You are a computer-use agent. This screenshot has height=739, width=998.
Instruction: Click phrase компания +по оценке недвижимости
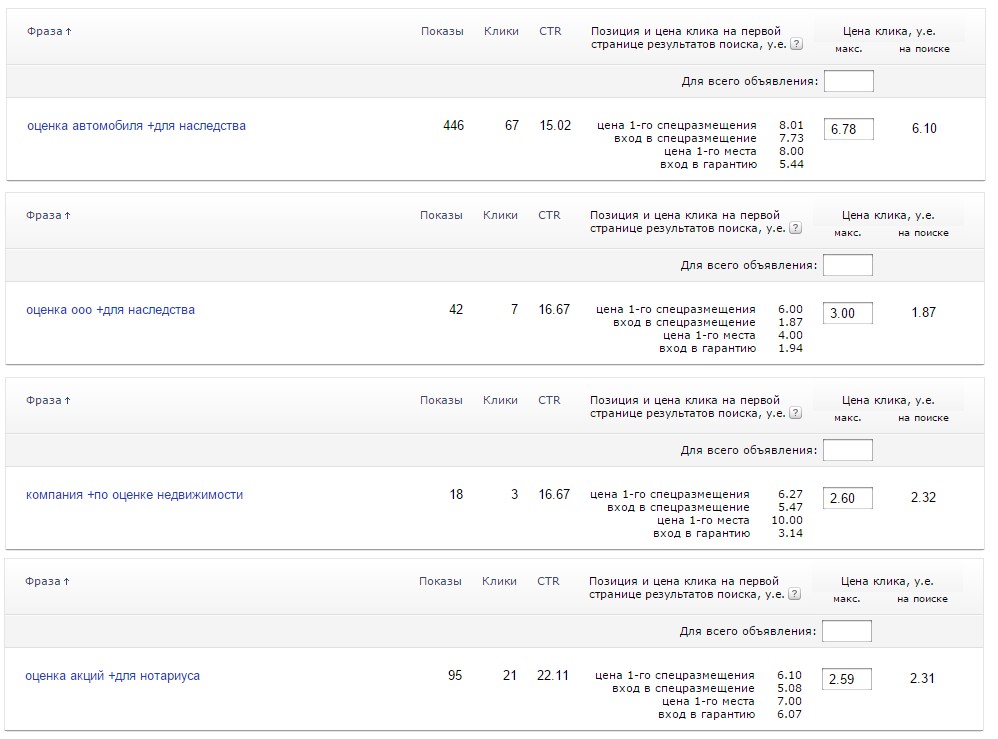click(x=134, y=495)
